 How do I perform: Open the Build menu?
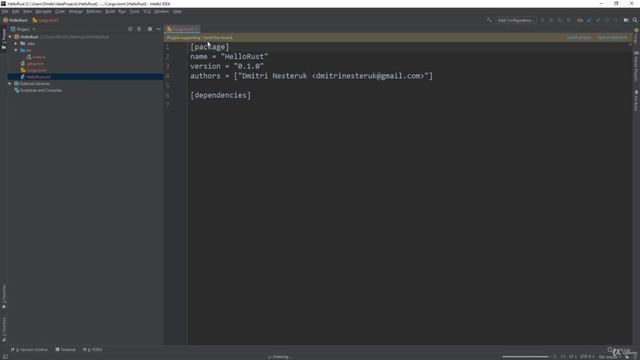110,11
